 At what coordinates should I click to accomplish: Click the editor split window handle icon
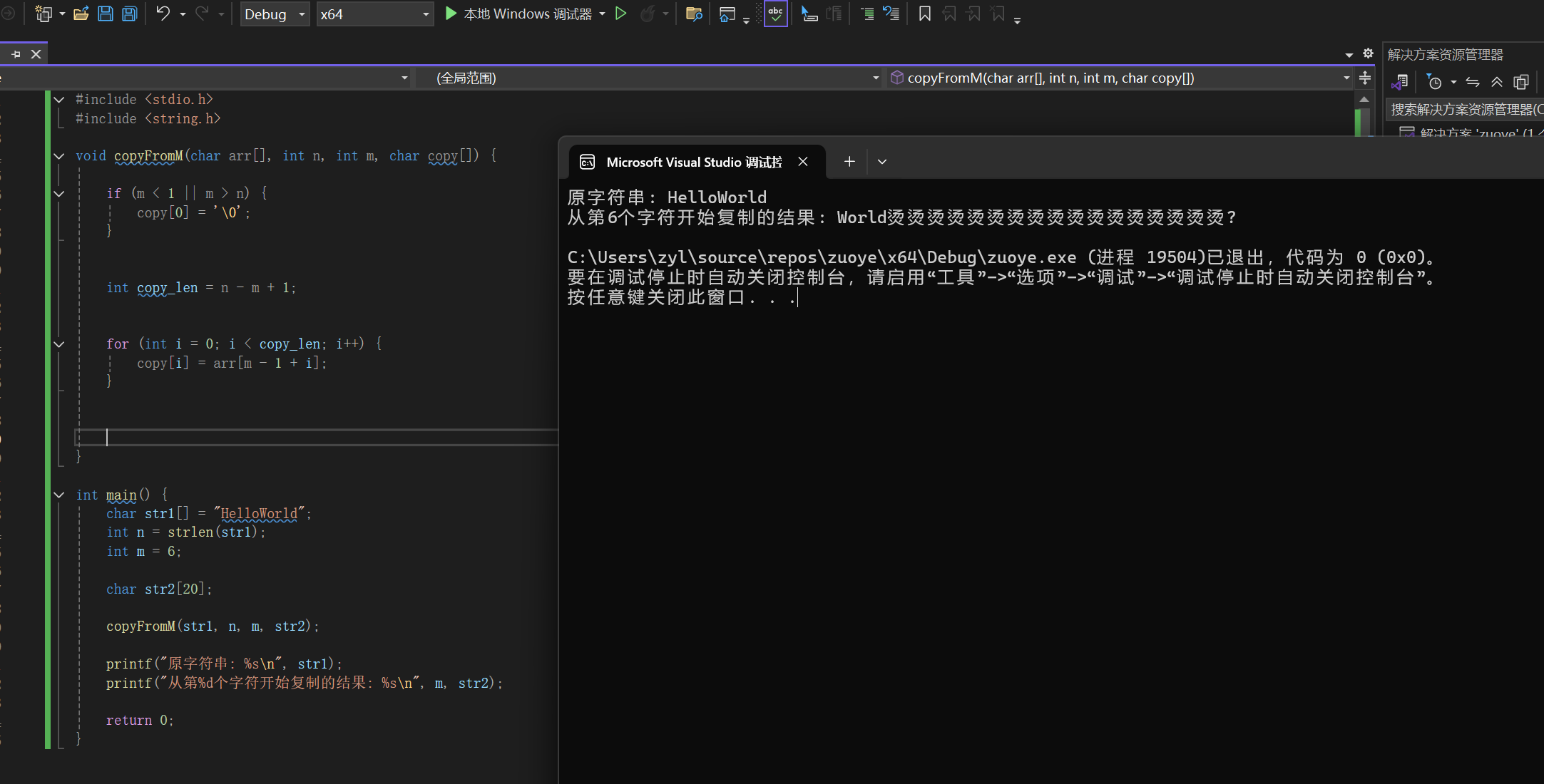pos(1364,78)
